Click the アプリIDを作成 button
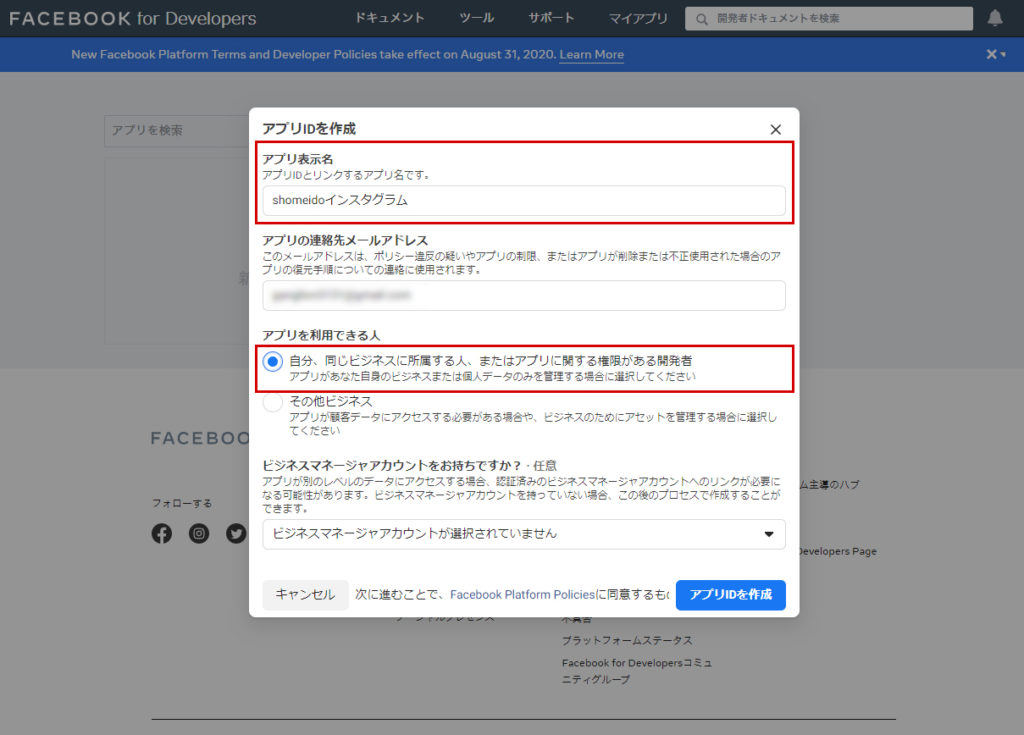Screen dimensions: 1024x735 click(730, 594)
